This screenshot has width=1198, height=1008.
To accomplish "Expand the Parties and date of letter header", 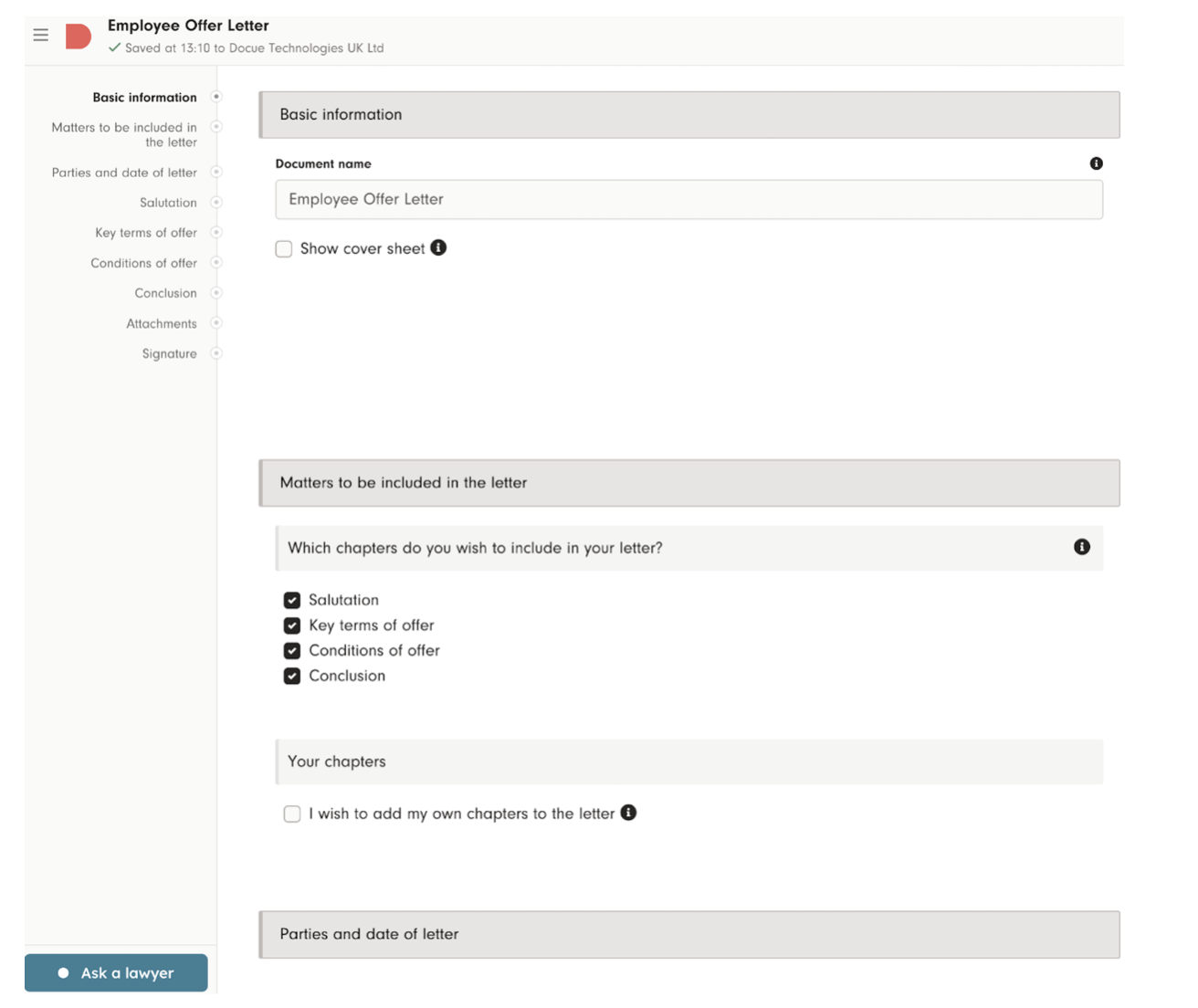I will coord(689,934).
